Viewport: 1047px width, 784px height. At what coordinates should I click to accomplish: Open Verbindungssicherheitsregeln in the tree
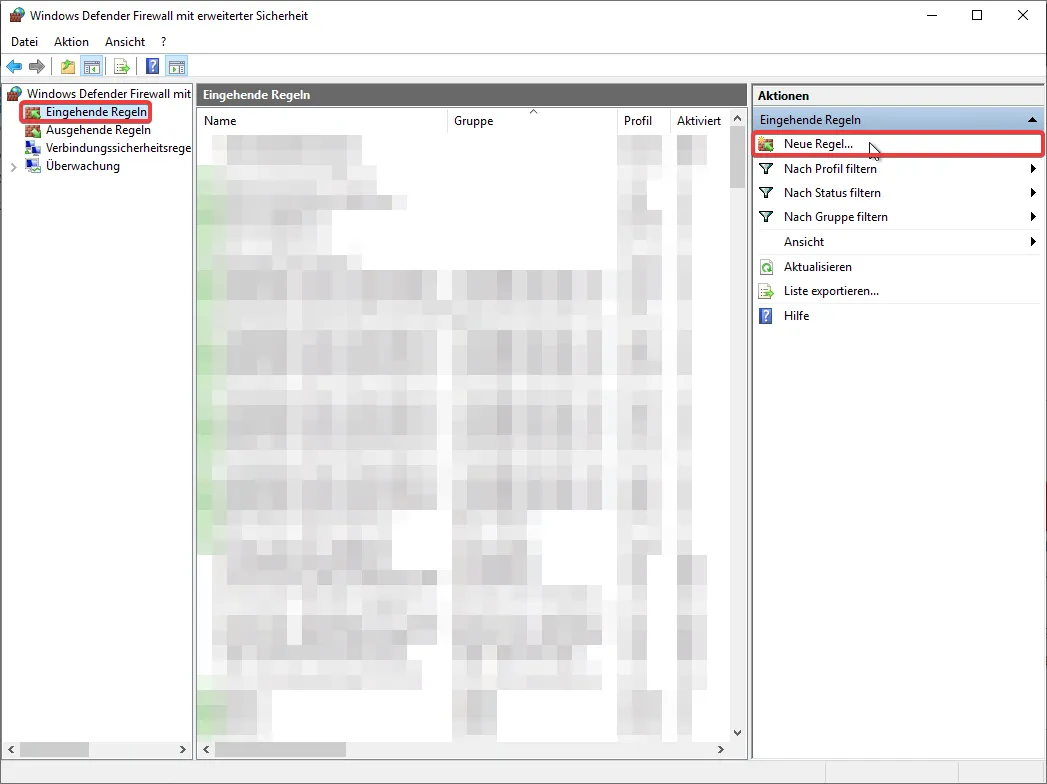[x=118, y=148]
